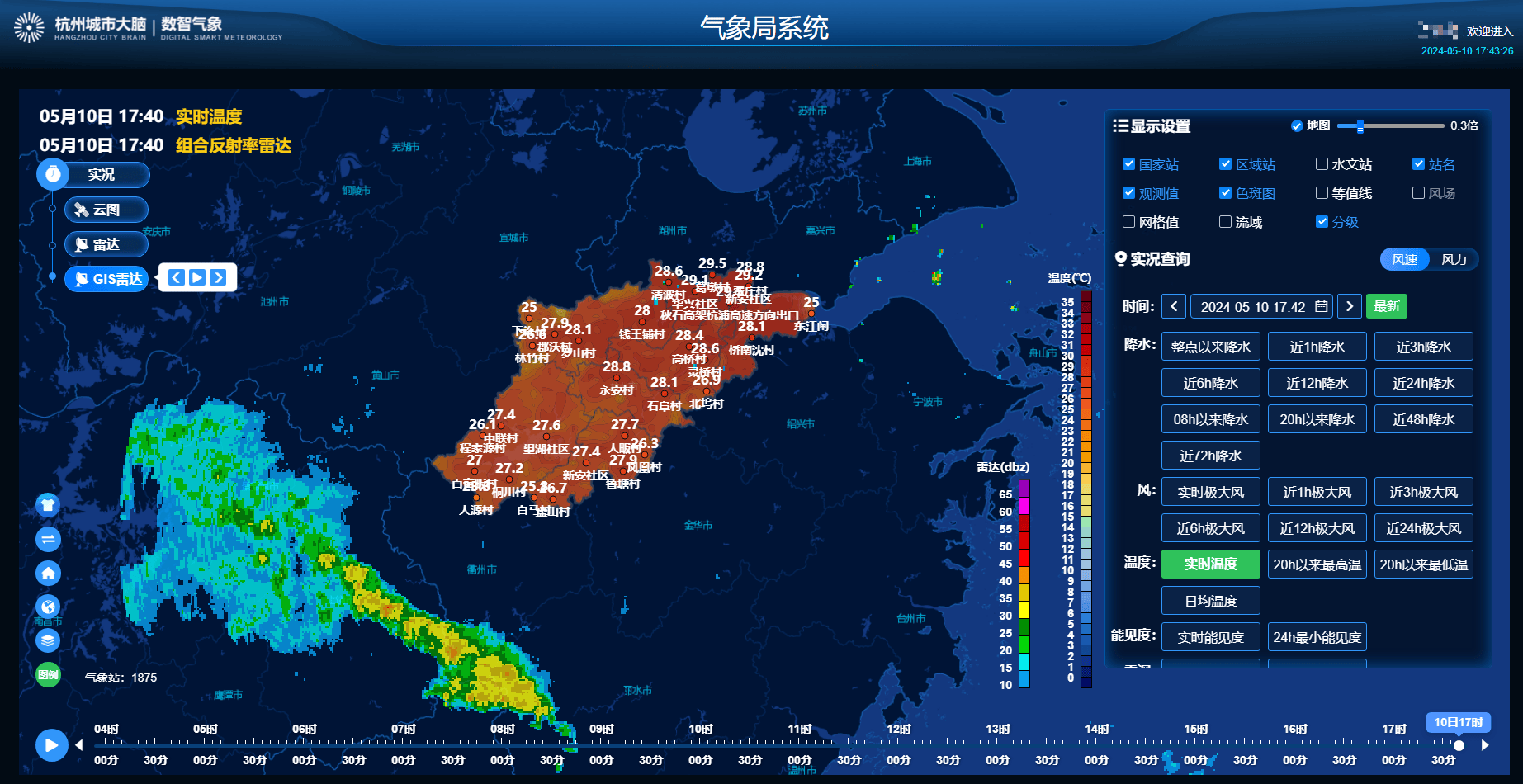The image size is (1523, 784).
Task: Click the swap arrows icon
Action: pyautogui.click(x=48, y=539)
